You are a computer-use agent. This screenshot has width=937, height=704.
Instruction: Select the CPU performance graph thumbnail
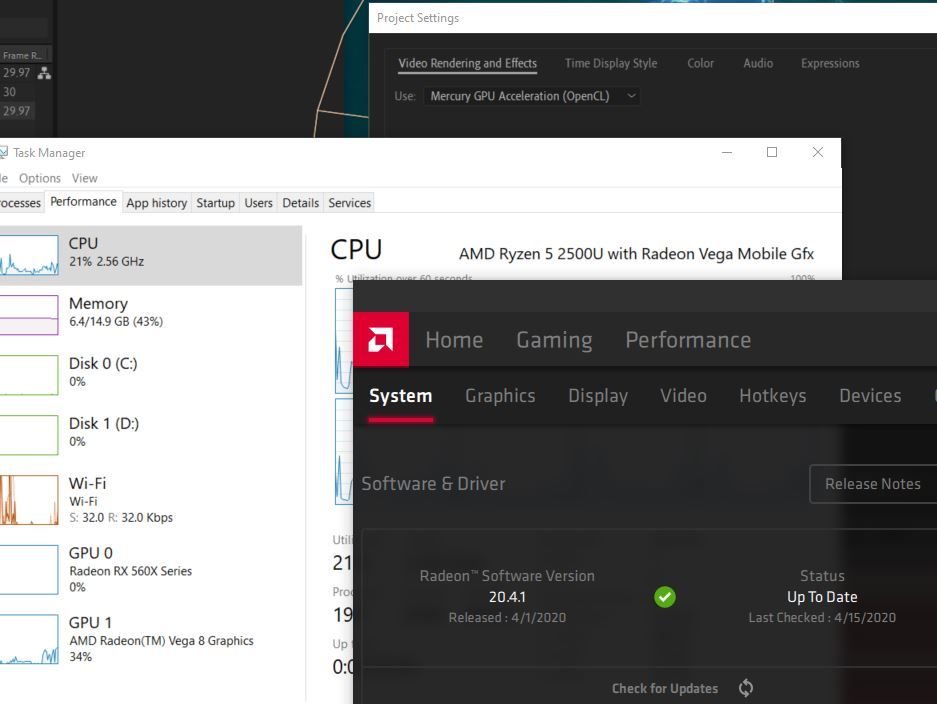pos(29,255)
